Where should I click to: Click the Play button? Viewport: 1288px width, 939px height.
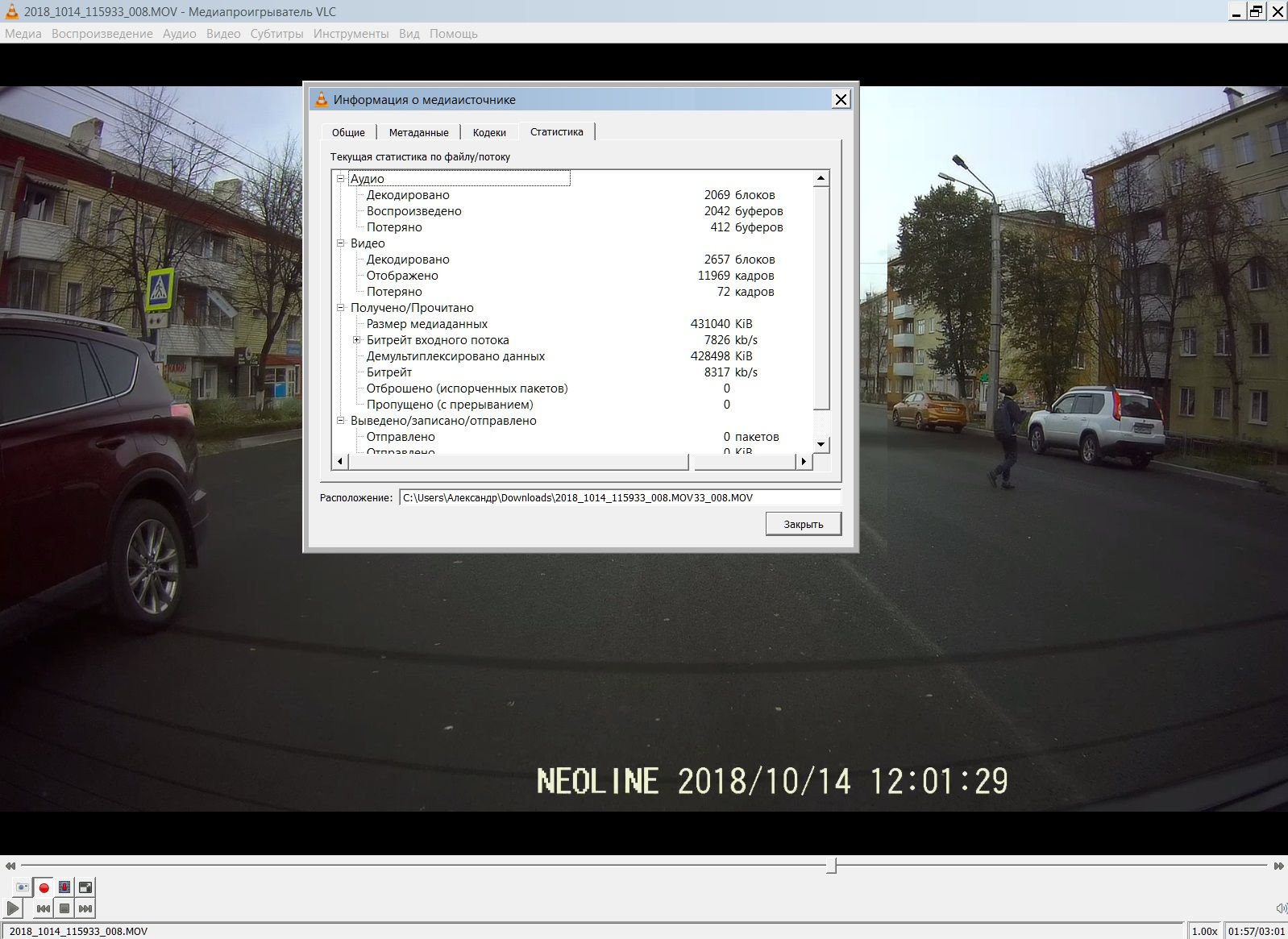pyautogui.click(x=13, y=908)
